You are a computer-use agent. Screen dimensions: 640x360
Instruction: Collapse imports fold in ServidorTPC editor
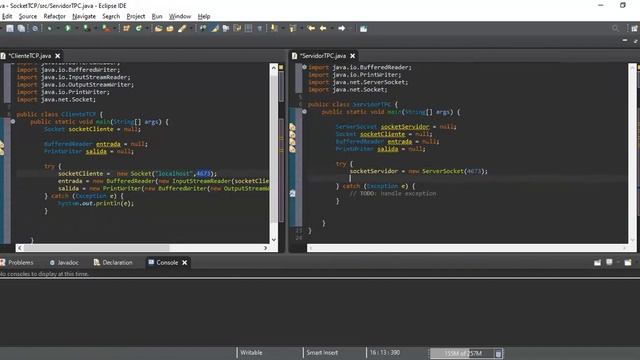point(304,67)
